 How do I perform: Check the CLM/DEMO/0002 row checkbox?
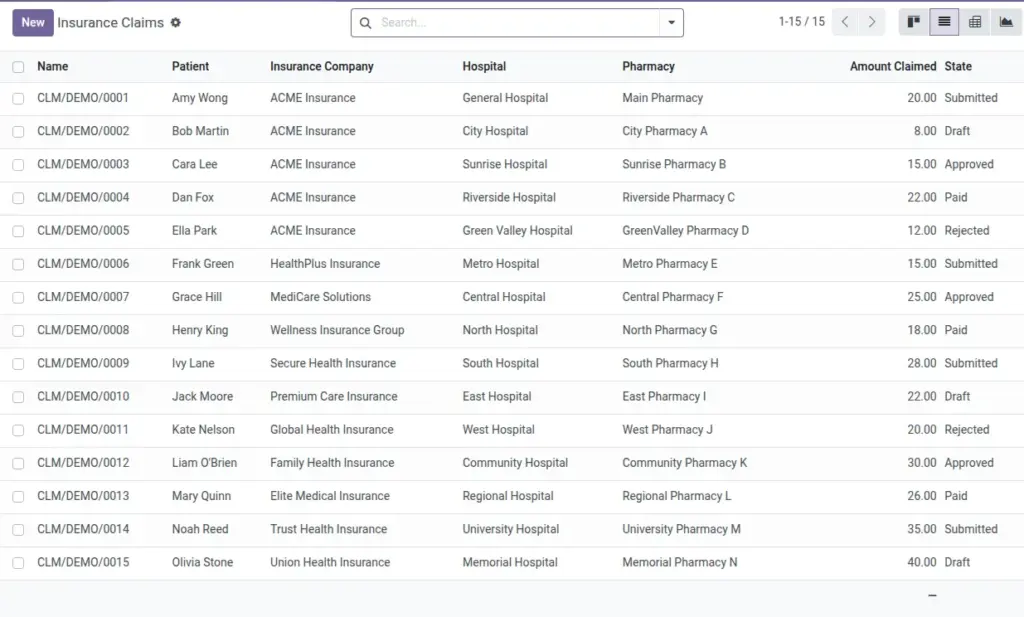(18, 132)
